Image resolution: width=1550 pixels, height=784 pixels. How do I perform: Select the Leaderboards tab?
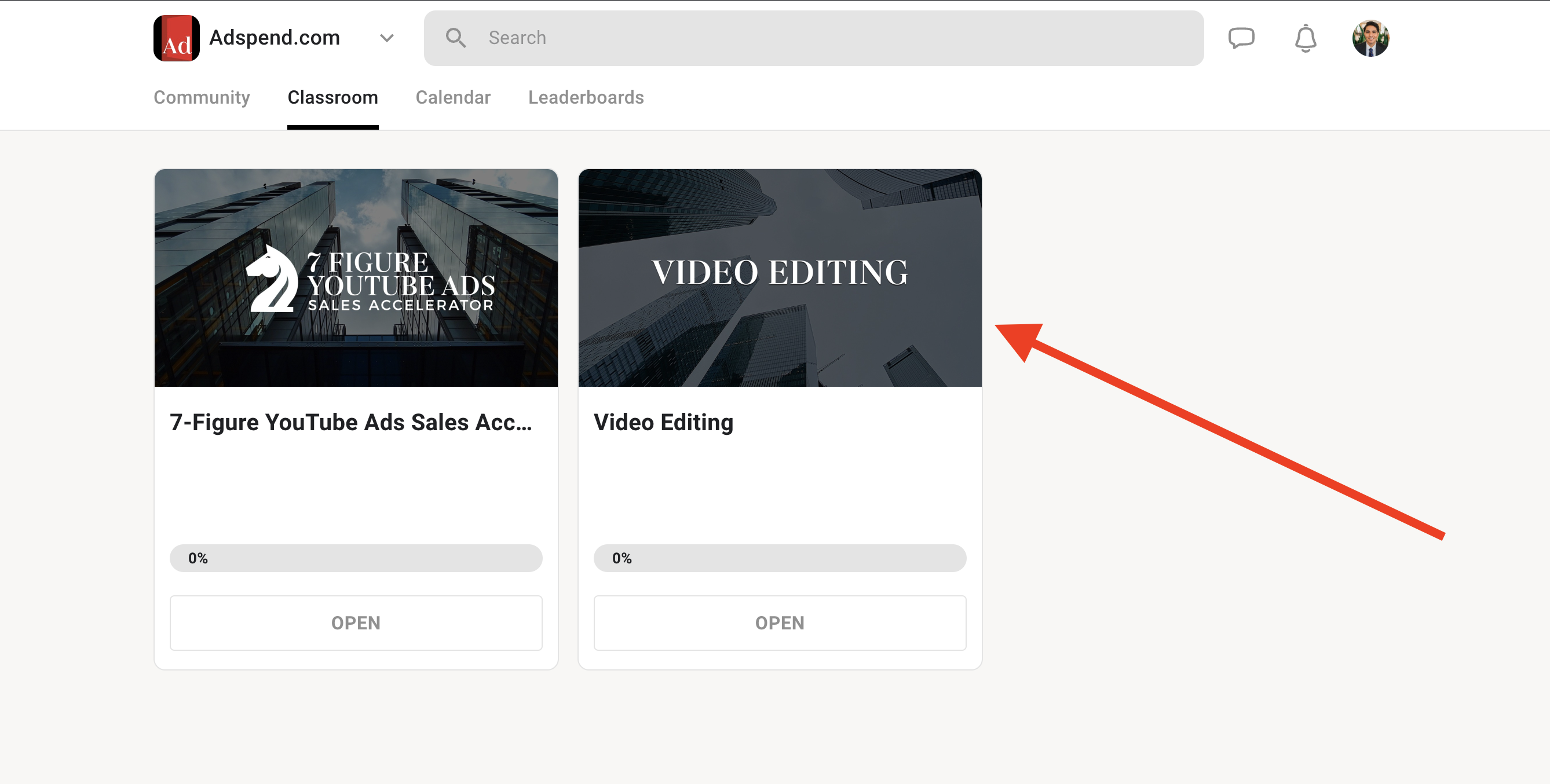coord(586,97)
